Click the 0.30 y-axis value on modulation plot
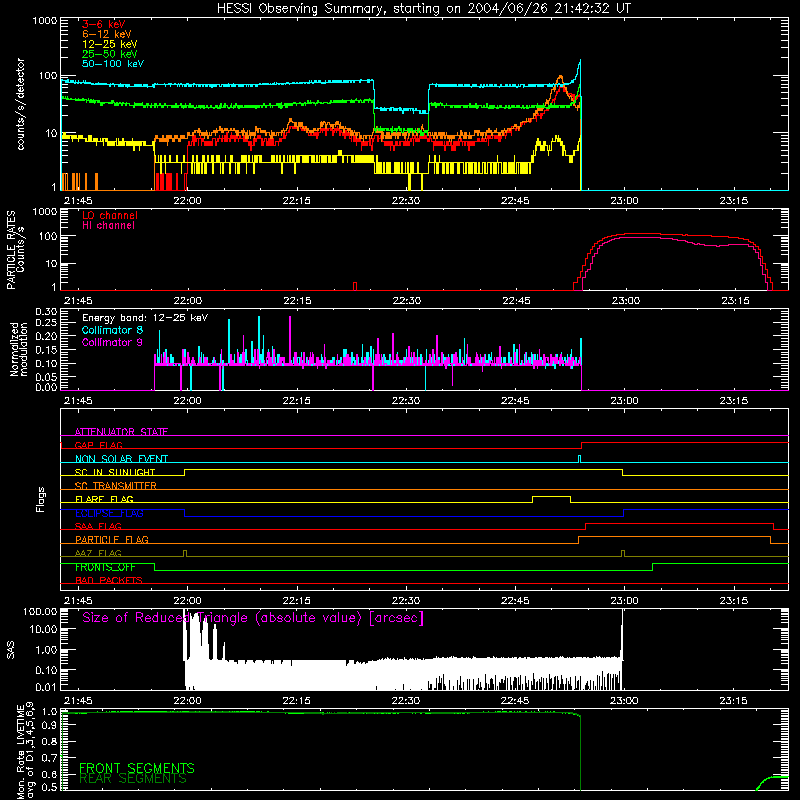 click(46, 311)
